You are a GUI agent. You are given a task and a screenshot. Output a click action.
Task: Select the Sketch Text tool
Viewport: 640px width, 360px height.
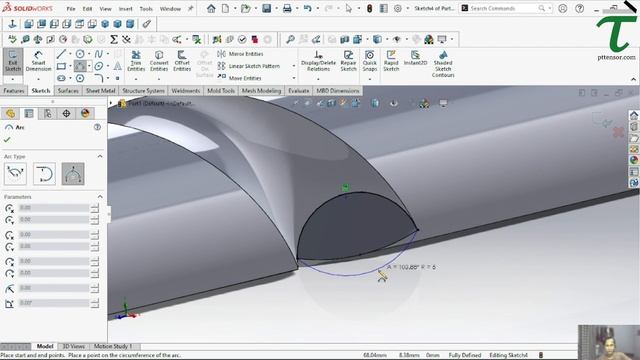coord(118,66)
